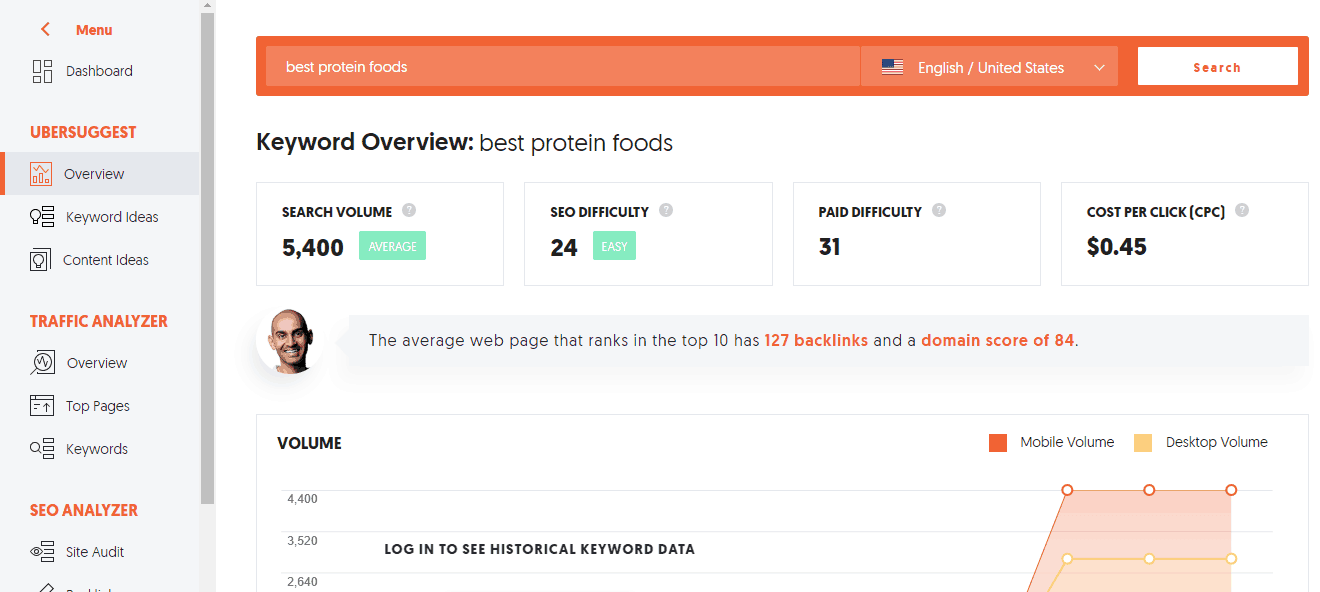Click the orange Search button
1320x592 pixels.
1217,67
